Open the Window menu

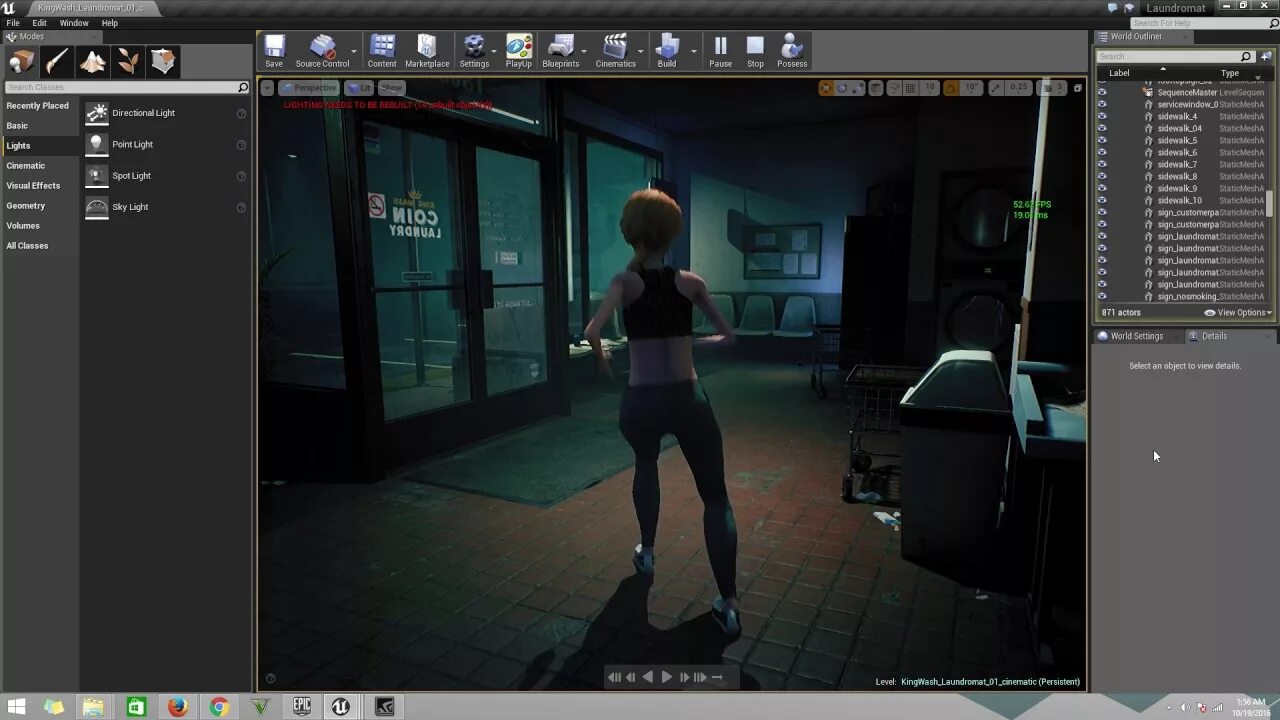[x=74, y=23]
